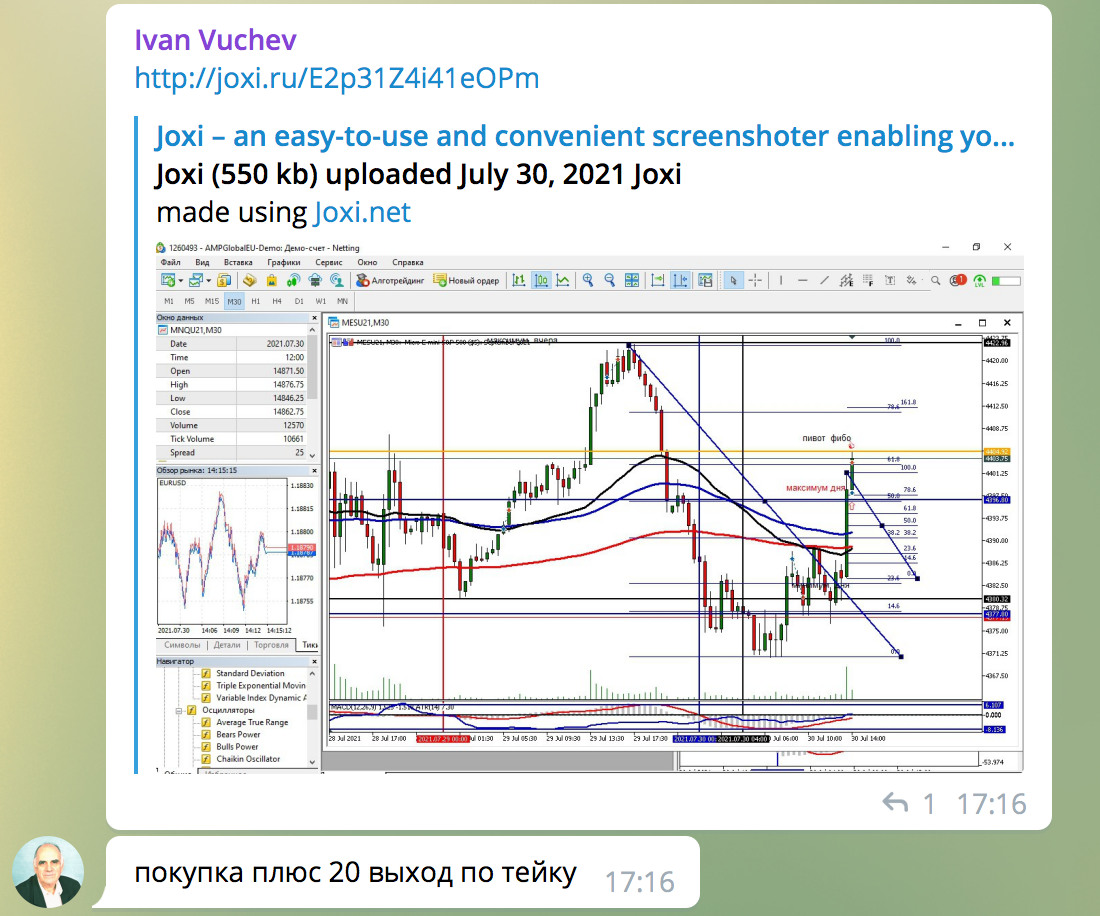The height and width of the screenshot is (916, 1100).
Task: Open dropdown arrow beside the profiles icon
Action: coord(208,281)
